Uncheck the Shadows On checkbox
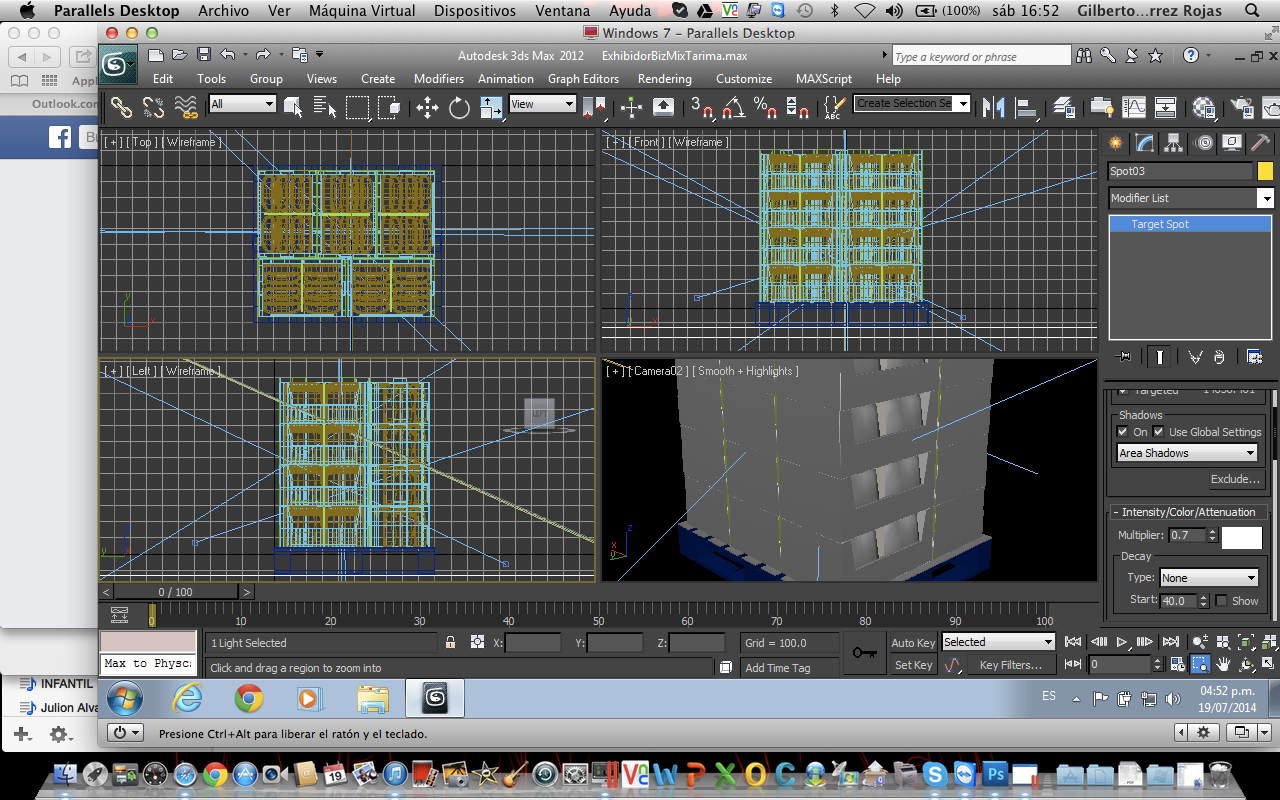 (x=1124, y=432)
